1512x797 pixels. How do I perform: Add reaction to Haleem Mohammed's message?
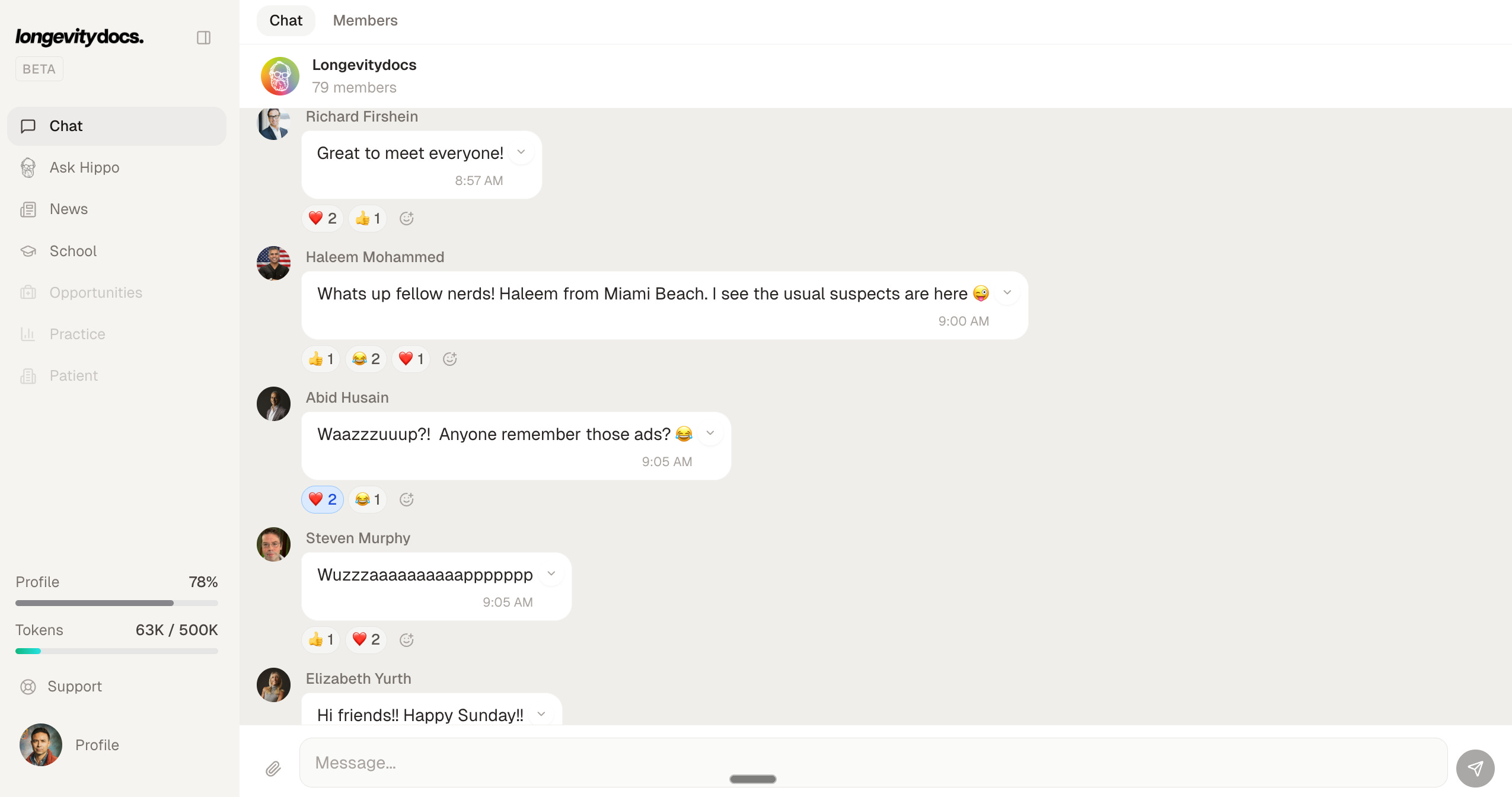click(449, 359)
